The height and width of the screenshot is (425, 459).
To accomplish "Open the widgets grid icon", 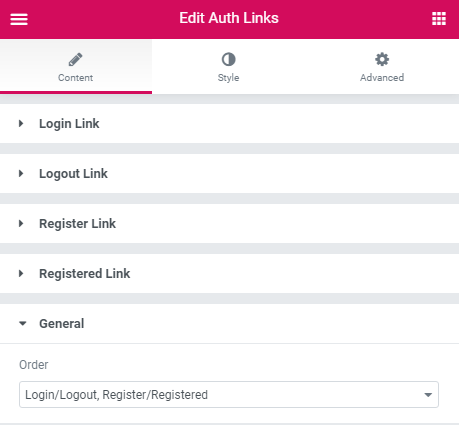I will (x=439, y=19).
